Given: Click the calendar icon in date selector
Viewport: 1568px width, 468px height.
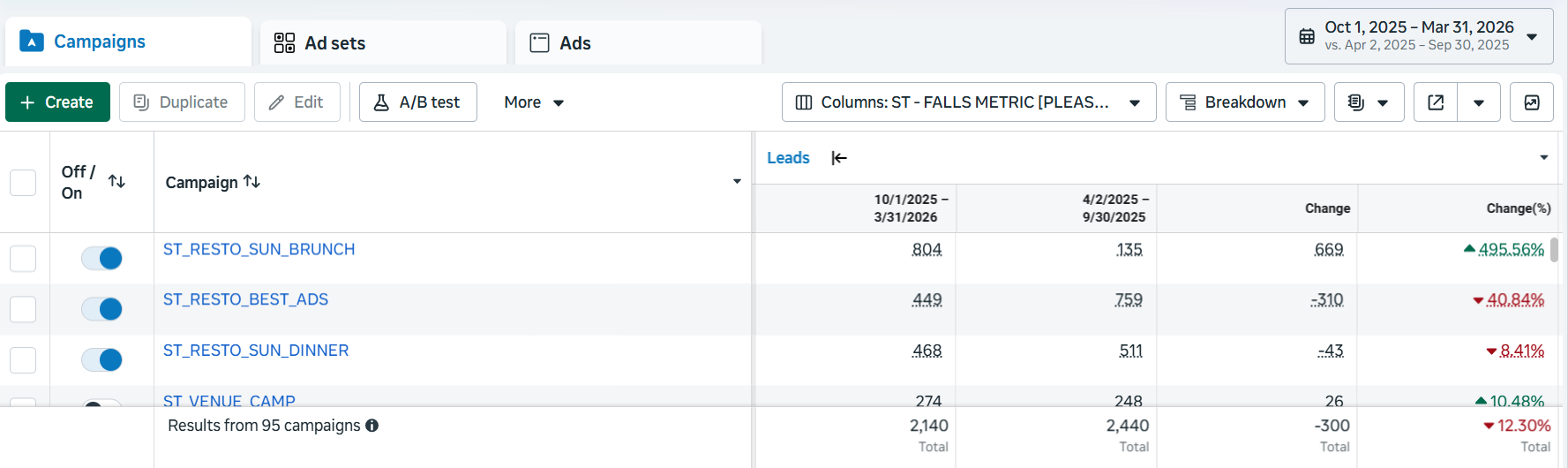Looking at the screenshot, I should tap(1307, 37).
